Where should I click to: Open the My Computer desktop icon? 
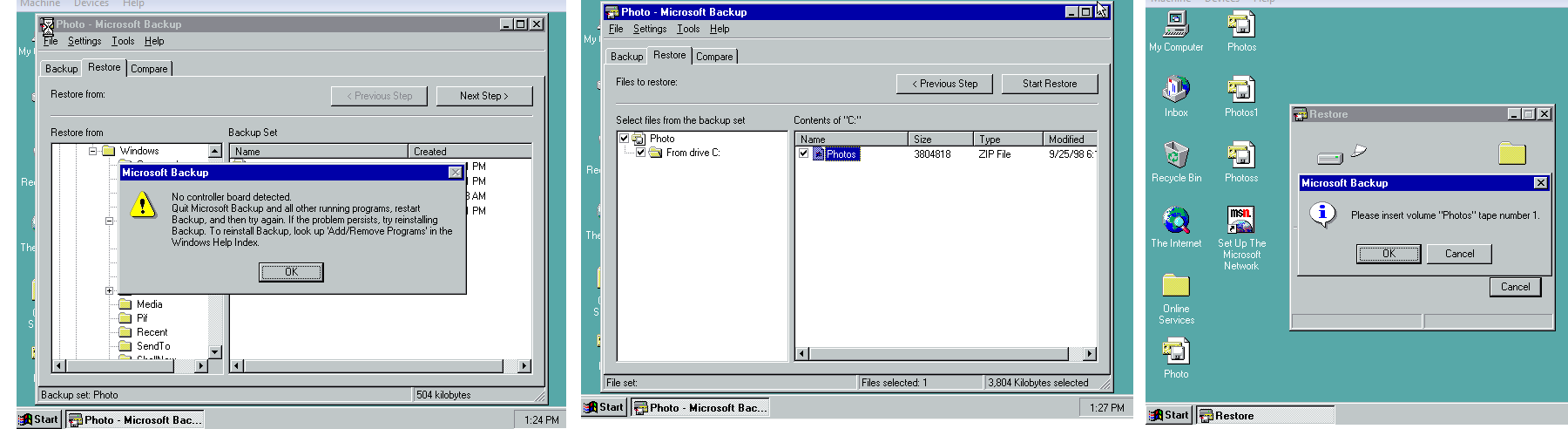coord(1176,24)
